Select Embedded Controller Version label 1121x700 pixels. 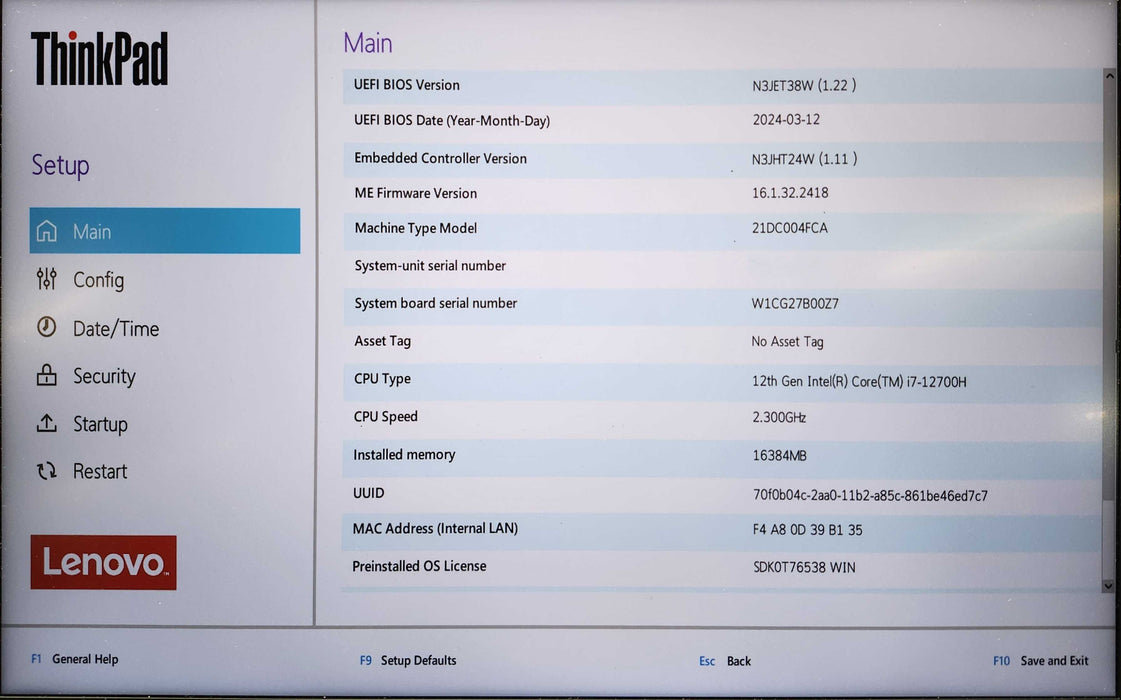(440, 158)
